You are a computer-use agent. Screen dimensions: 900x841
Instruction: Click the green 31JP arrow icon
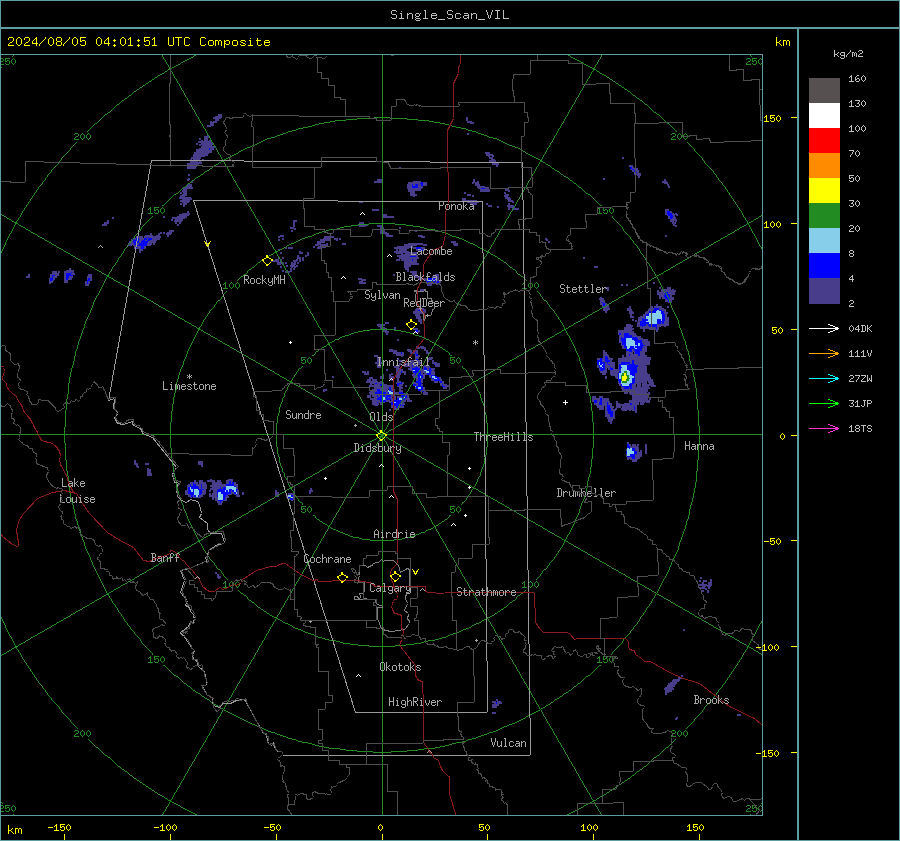824,404
